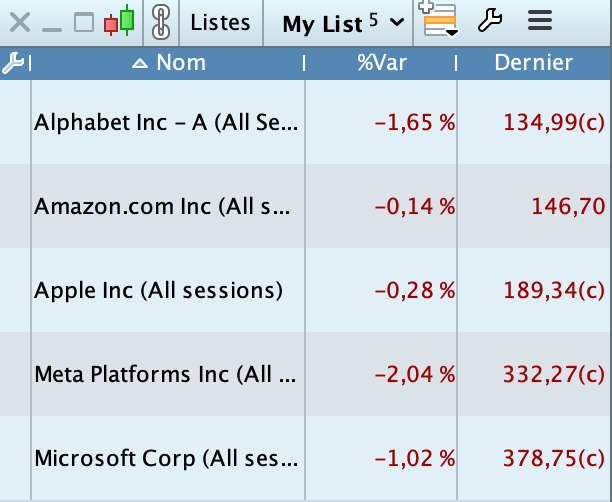Open the candlestick chart icon
This screenshot has width=612, height=502.
pyautogui.click(x=120, y=22)
